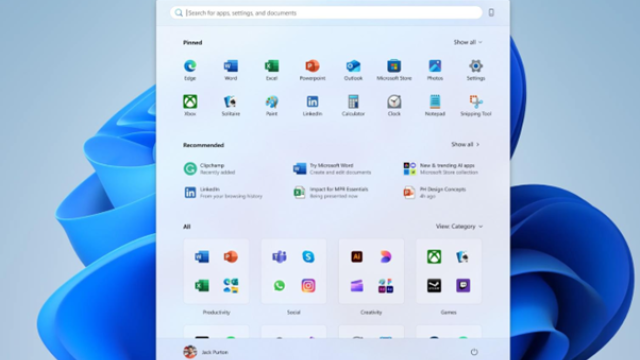Expand more apps in Creativity folder
The height and width of the screenshot is (360, 640).
tap(385, 286)
